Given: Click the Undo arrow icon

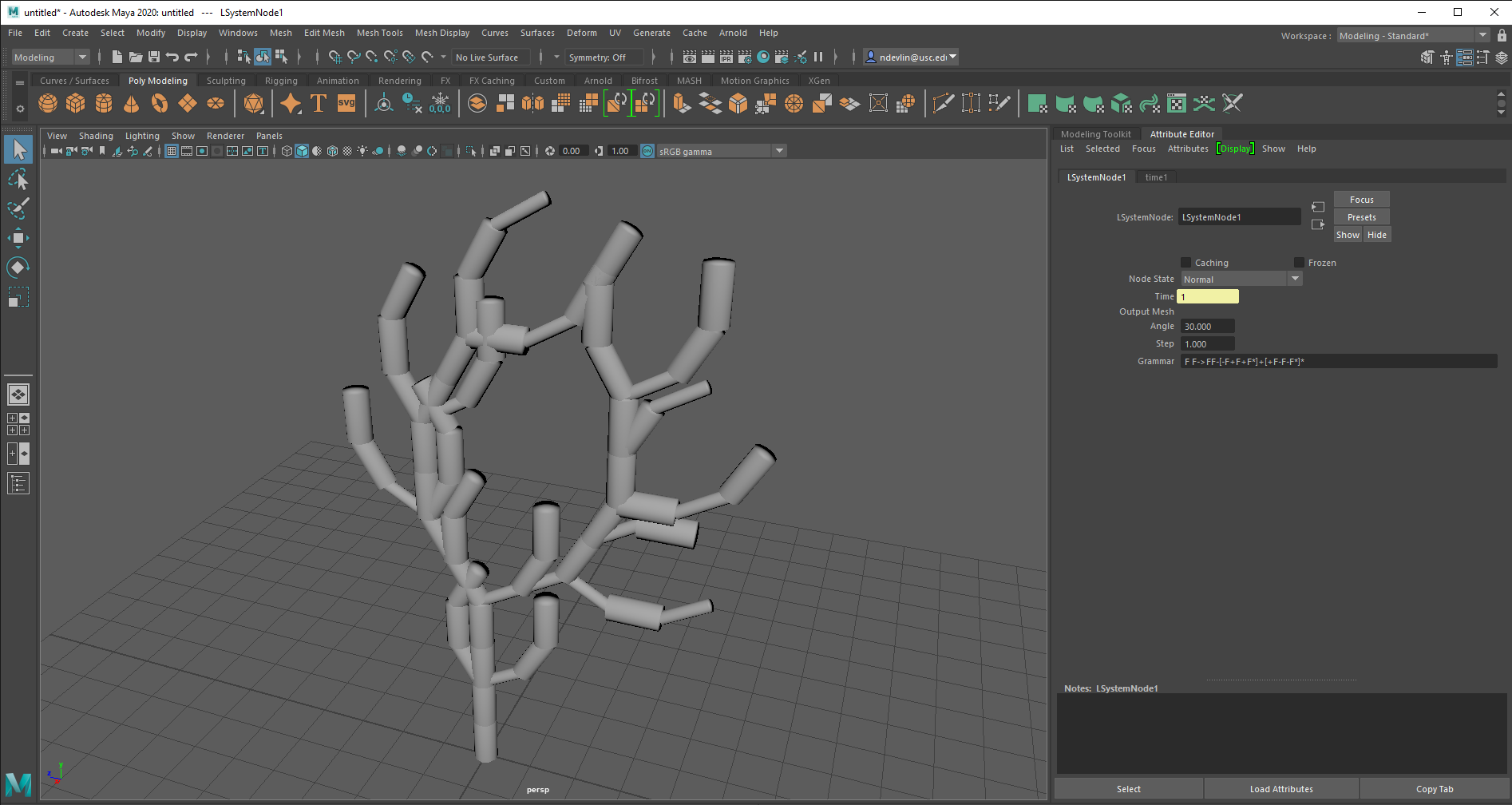Looking at the screenshot, I should [x=172, y=57].
